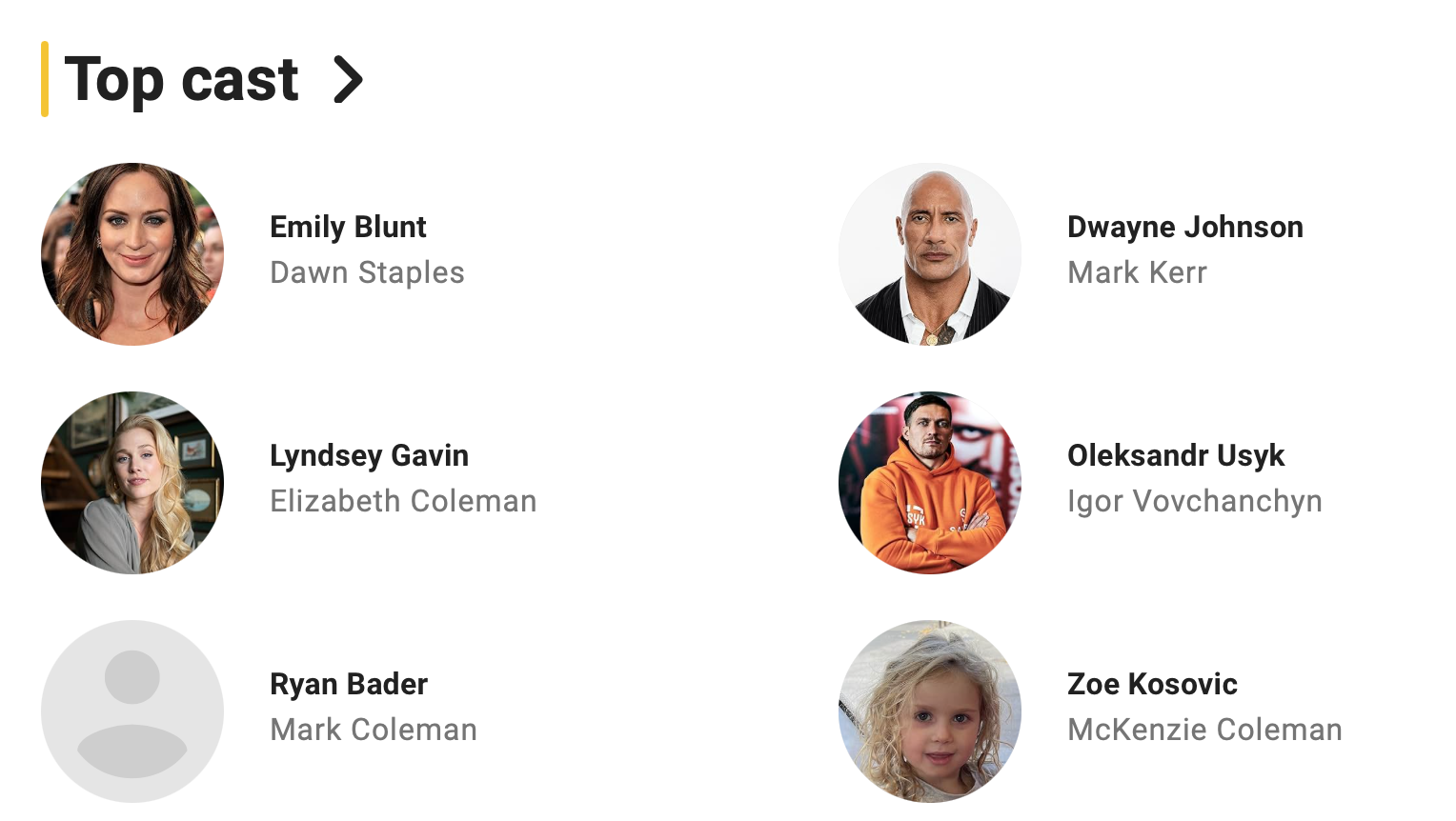Expand the Top cast chevron arrow
The width and height of the screenshot is (1456, 821).
coord(348,80)
